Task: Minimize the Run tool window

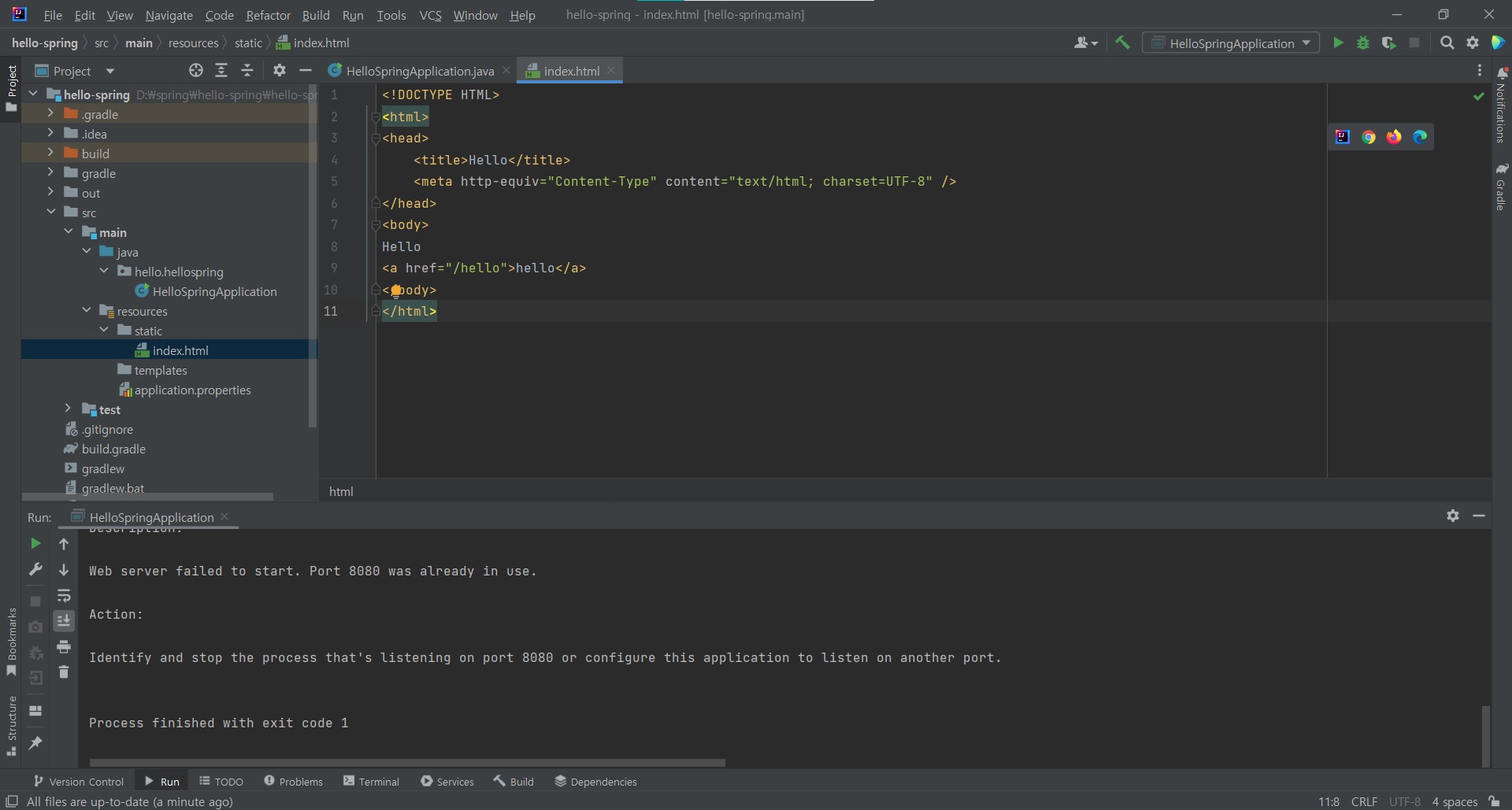Action: pos(1479,516)
